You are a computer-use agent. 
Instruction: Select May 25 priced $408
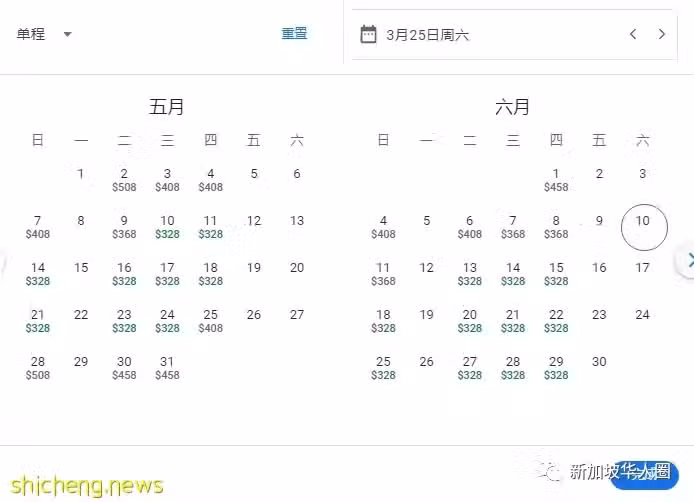pyautogui.click(x=211, y=321)
